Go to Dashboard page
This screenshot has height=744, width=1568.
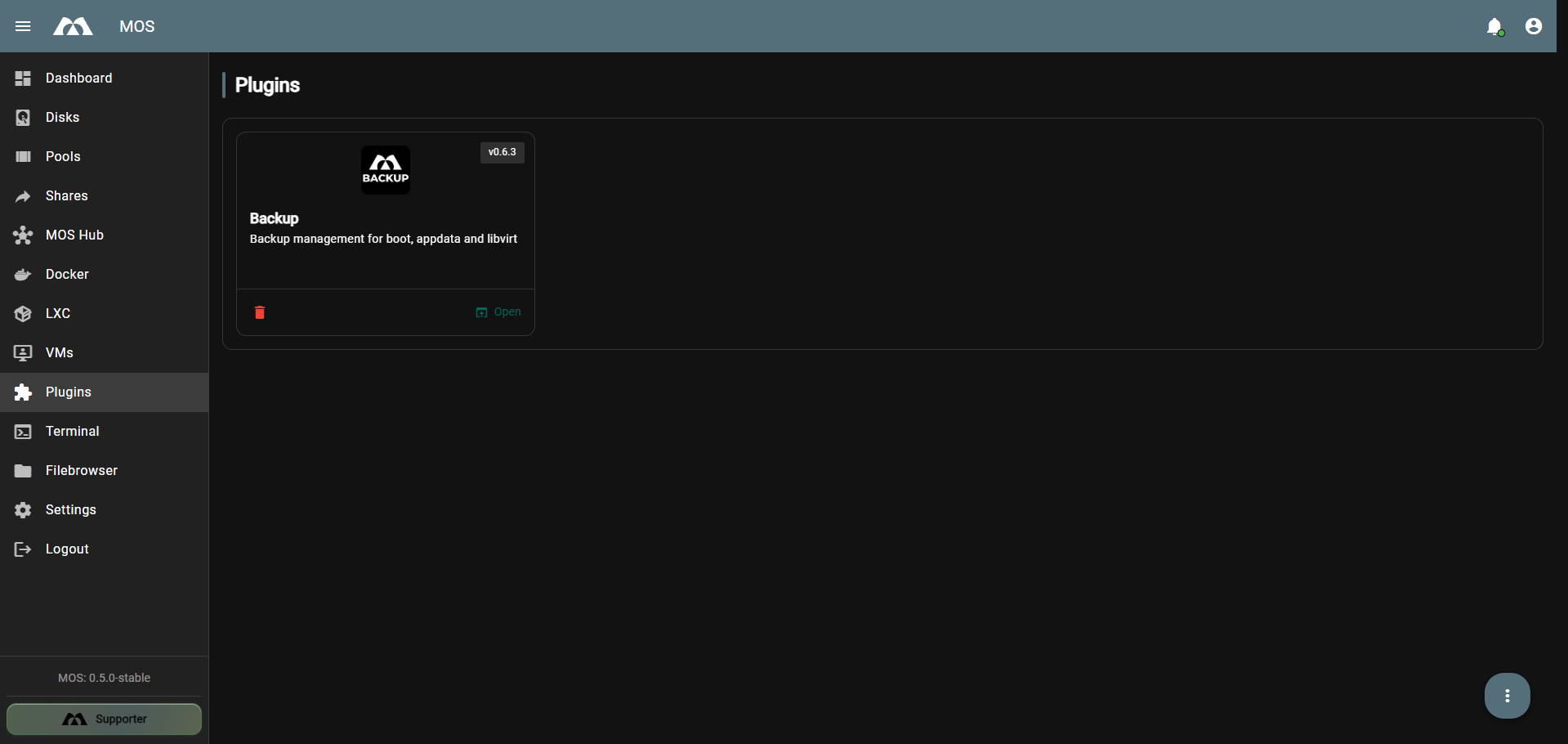click(104, 78)
